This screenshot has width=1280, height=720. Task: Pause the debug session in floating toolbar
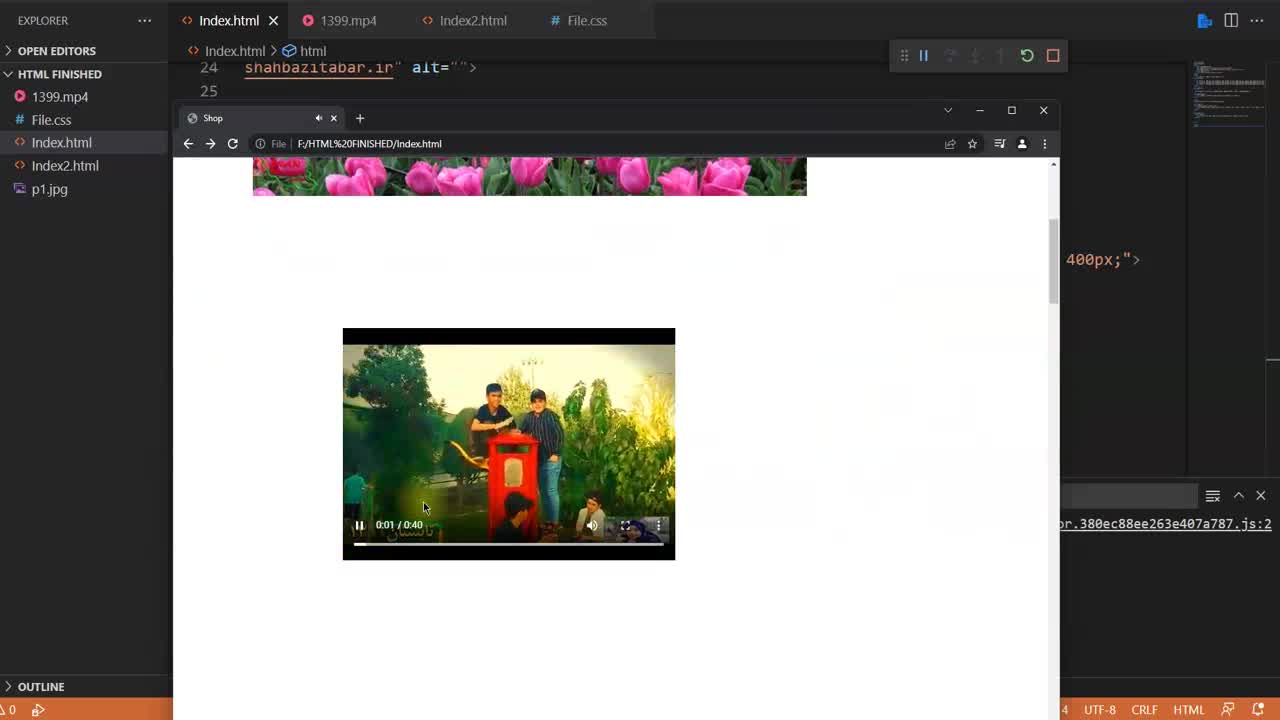(923, 56)
